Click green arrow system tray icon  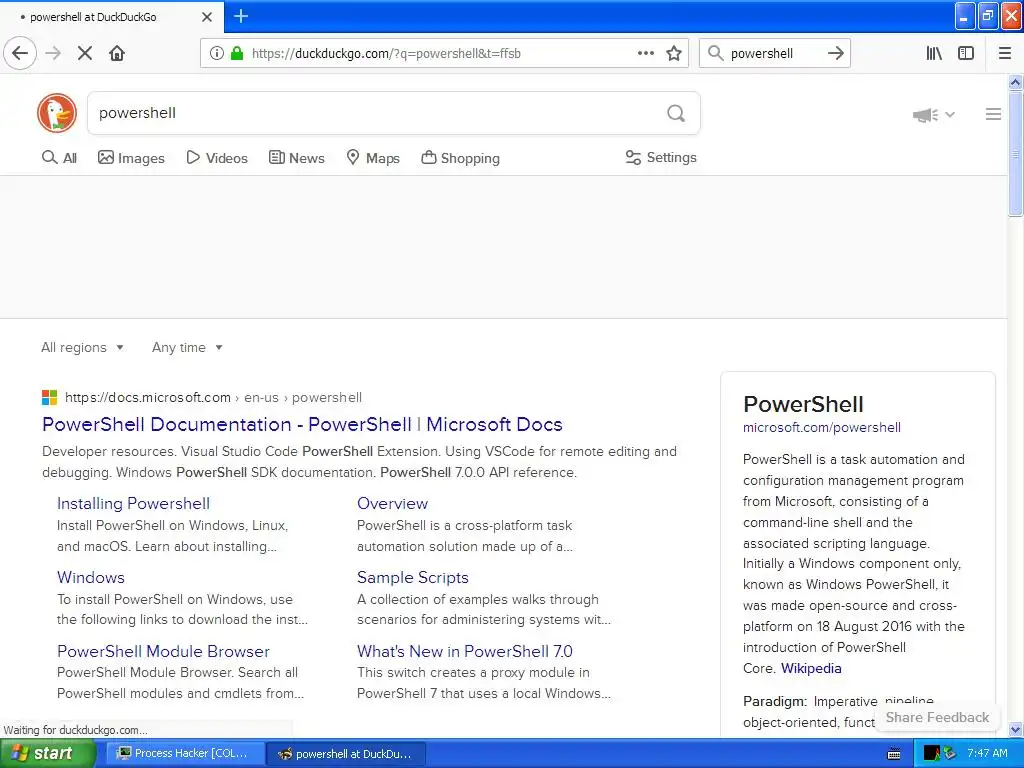[949, 753]
